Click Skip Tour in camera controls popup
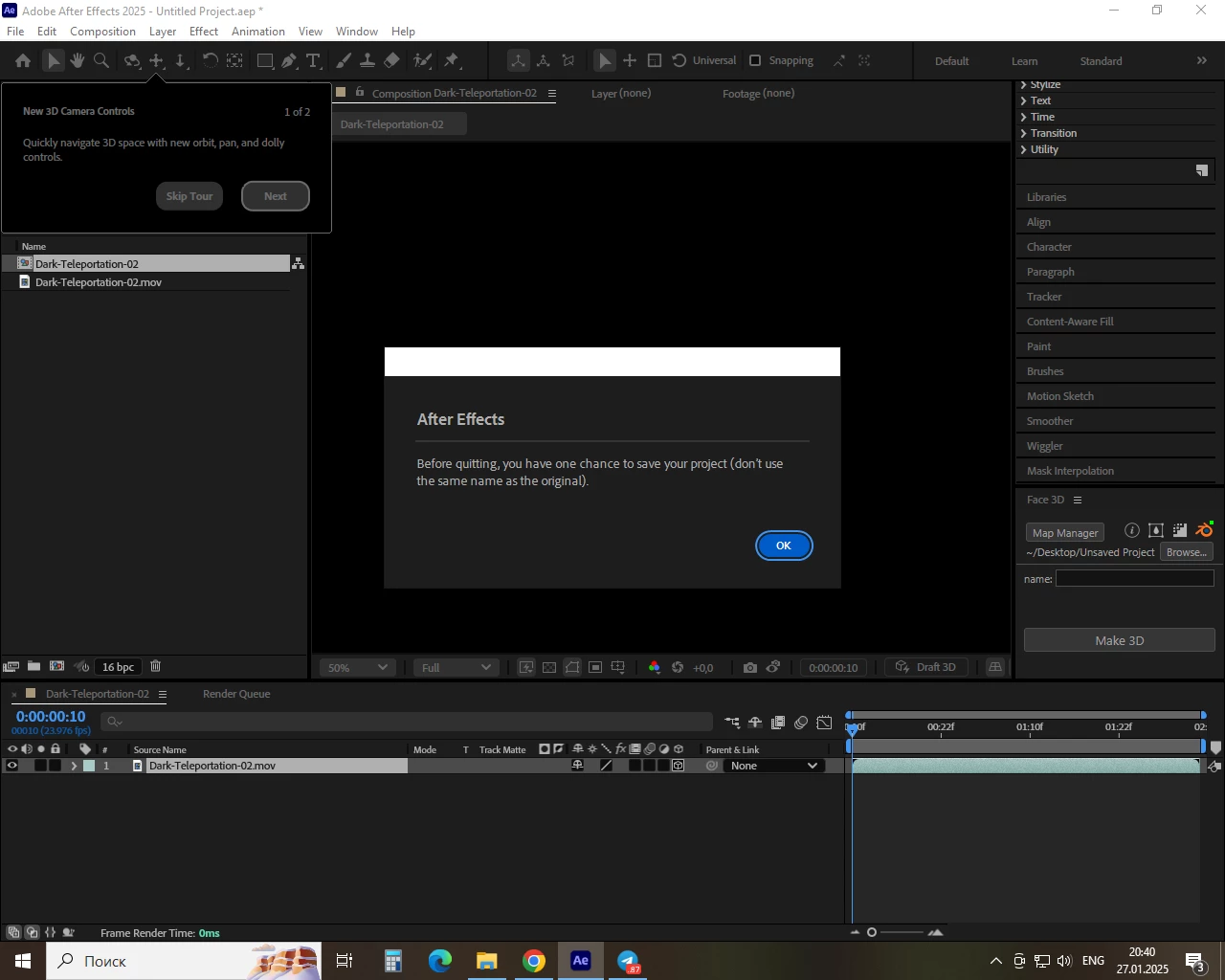Viewport: 1225px width, 980px height. coord(189,196)
